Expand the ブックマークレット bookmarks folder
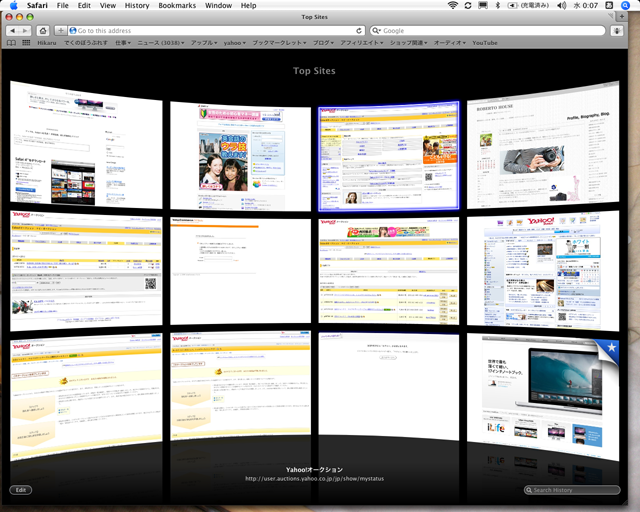The width and height of the screenshot is (640, 512). pyautogui.click(x=279, y=43)
